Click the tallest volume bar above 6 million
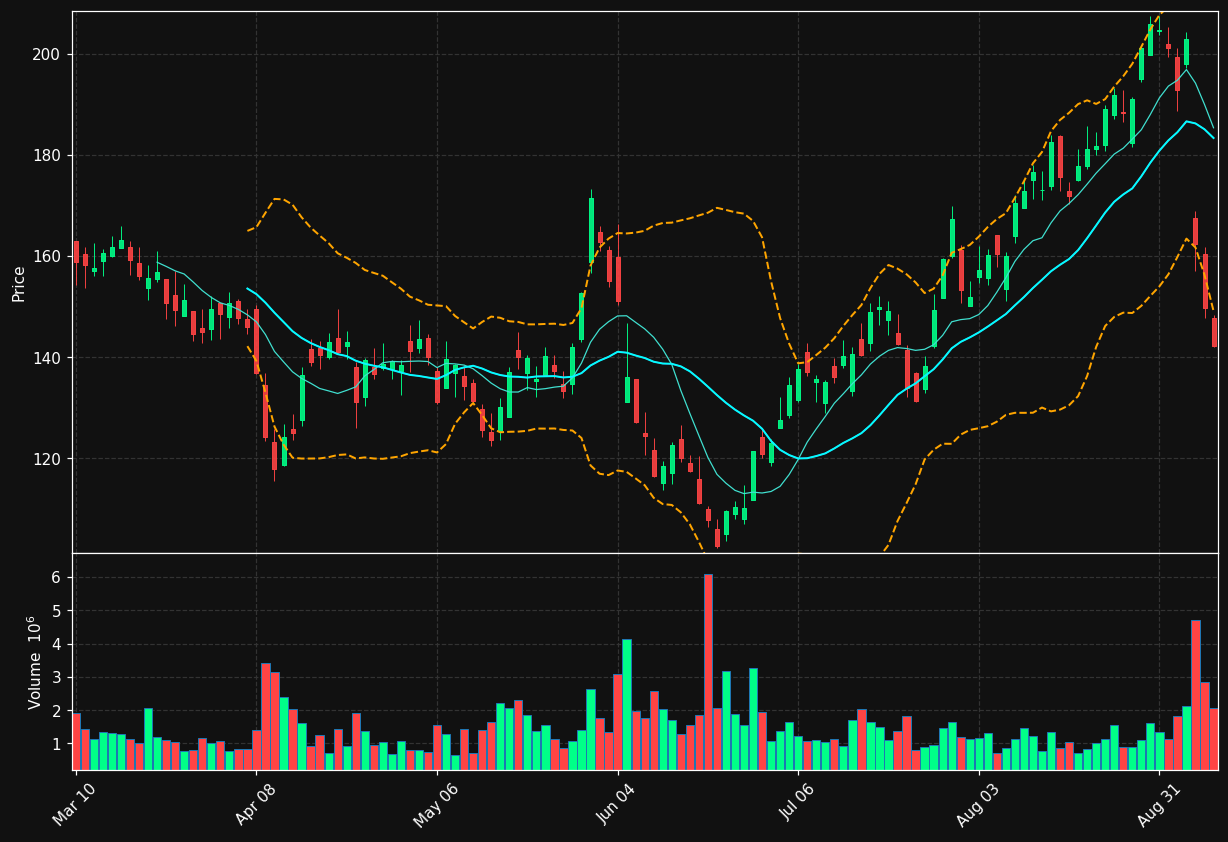Viewport: 1228px width, 842px height. tap(708, 672)
